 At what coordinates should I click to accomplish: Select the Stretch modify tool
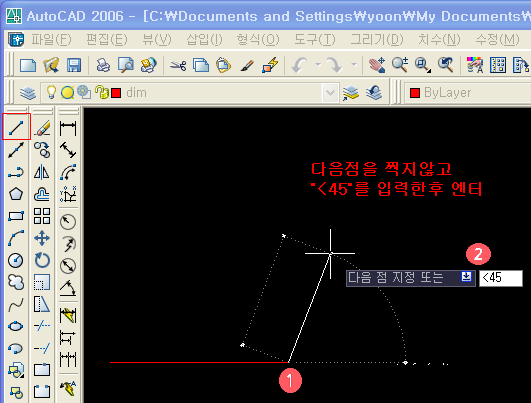(42, 304)
